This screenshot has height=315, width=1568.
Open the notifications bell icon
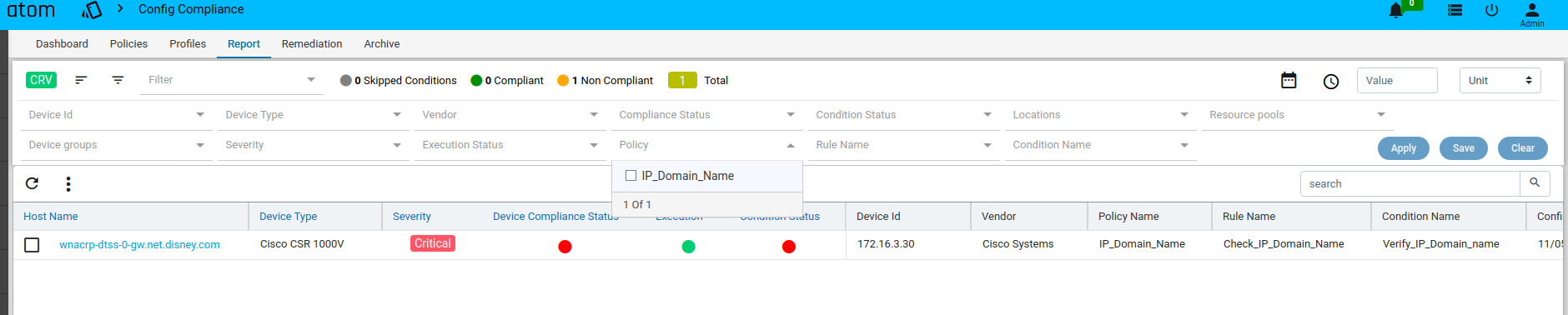(x=1395, y=11)
